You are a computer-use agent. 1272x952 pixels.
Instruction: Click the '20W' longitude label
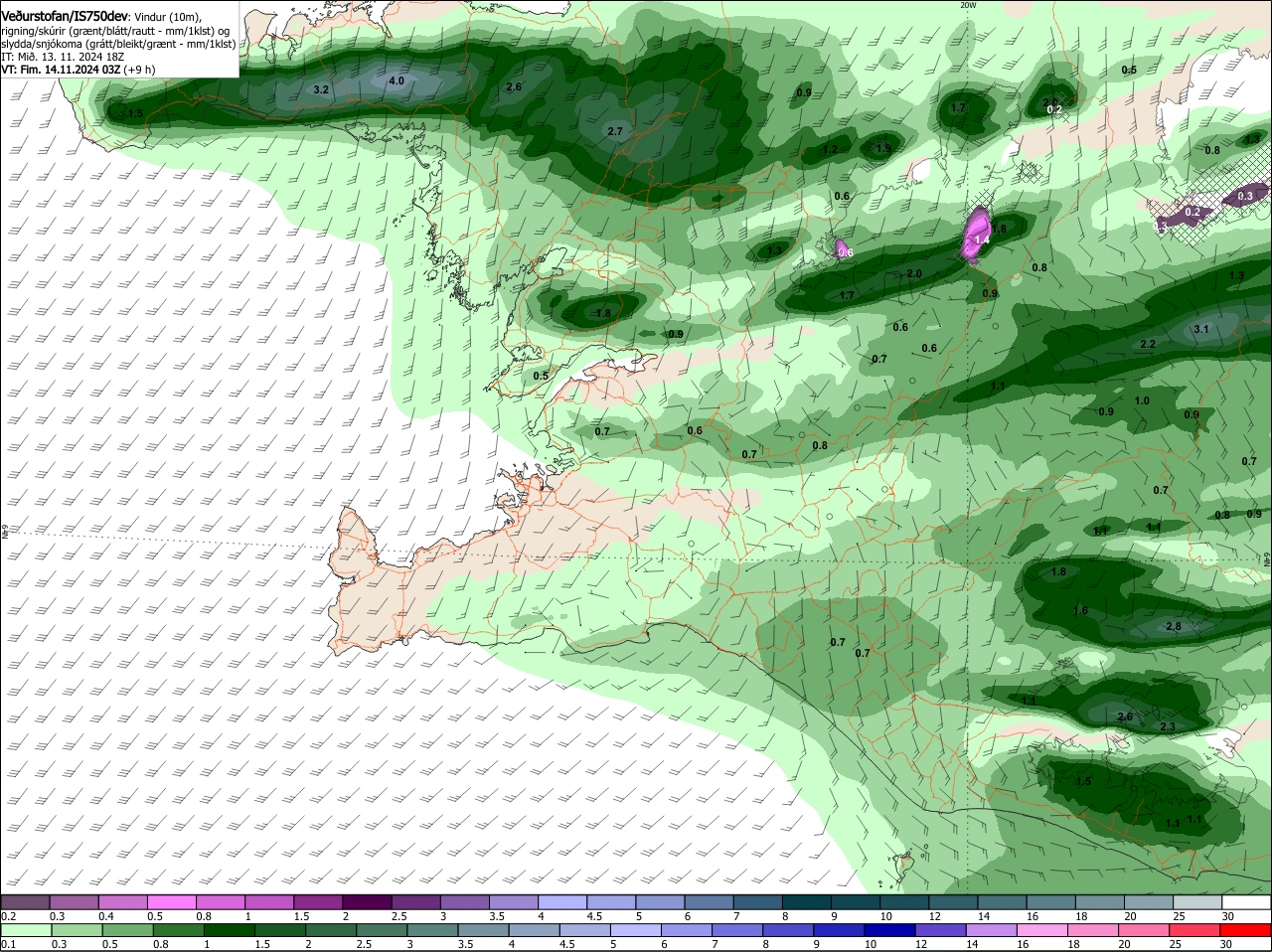(x=968, y=5)
